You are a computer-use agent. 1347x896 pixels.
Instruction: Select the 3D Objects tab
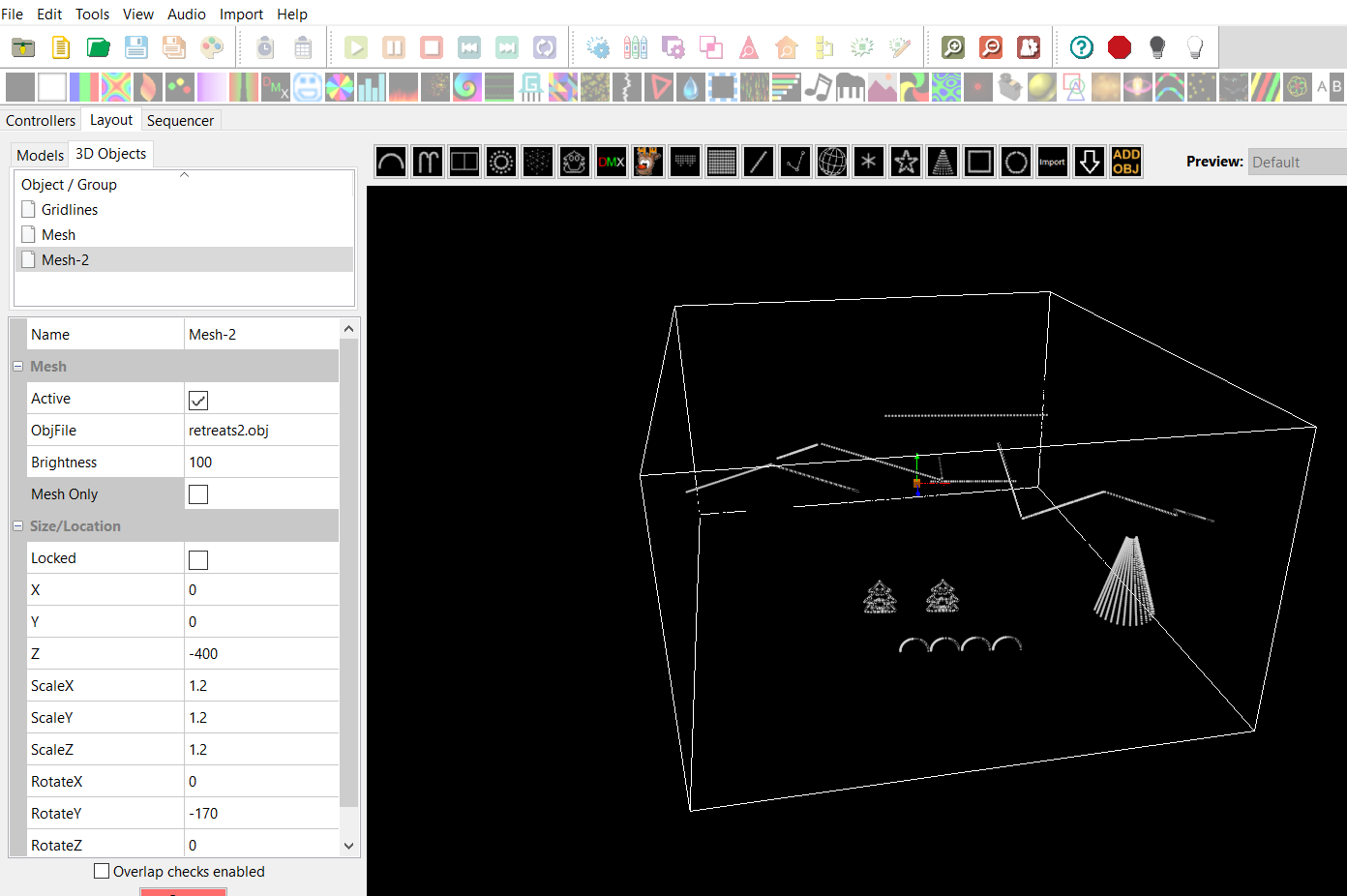(111, 153)
